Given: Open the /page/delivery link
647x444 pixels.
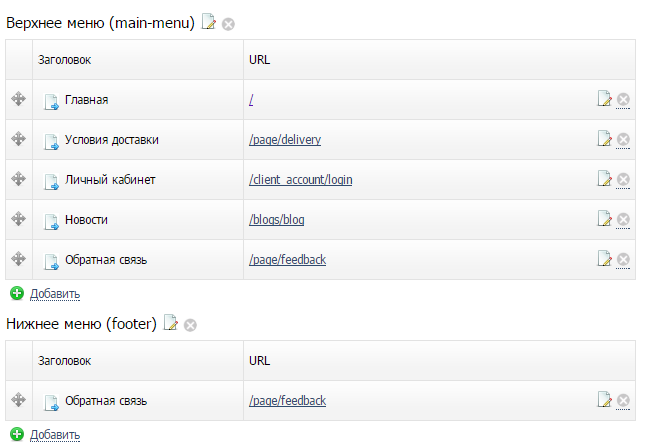Looking at the screenshot, I should [285, 140].
